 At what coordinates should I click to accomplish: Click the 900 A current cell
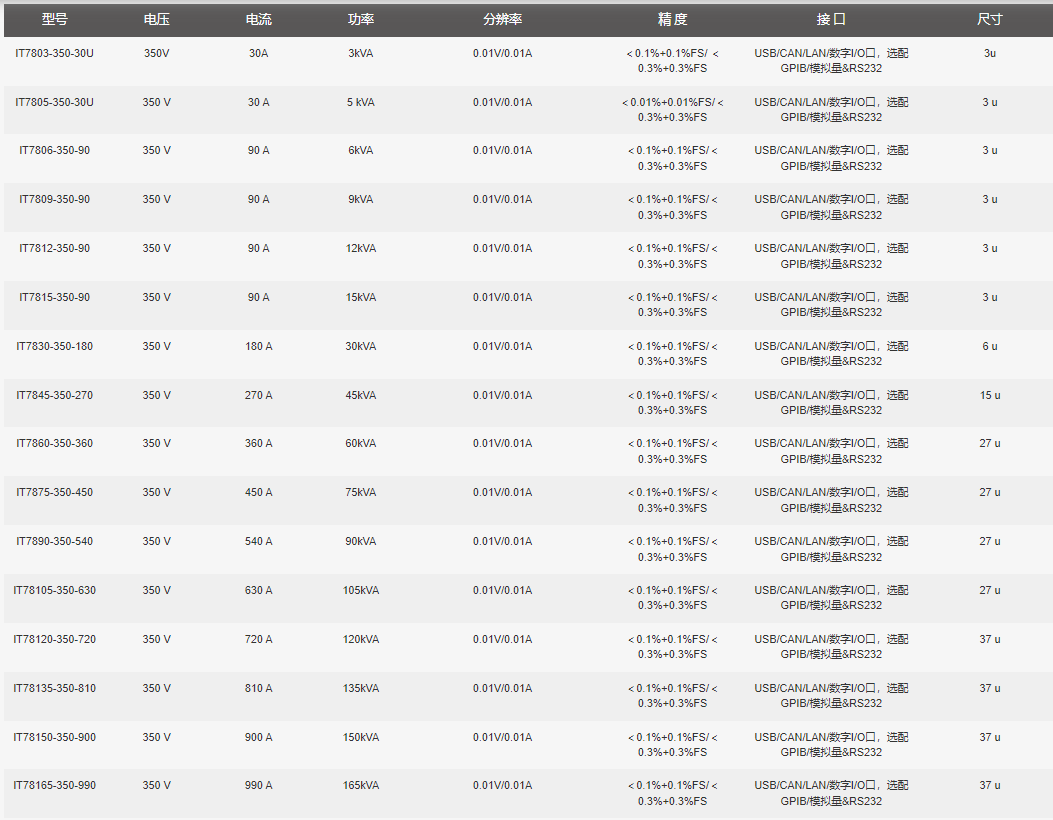pos(259,737)
